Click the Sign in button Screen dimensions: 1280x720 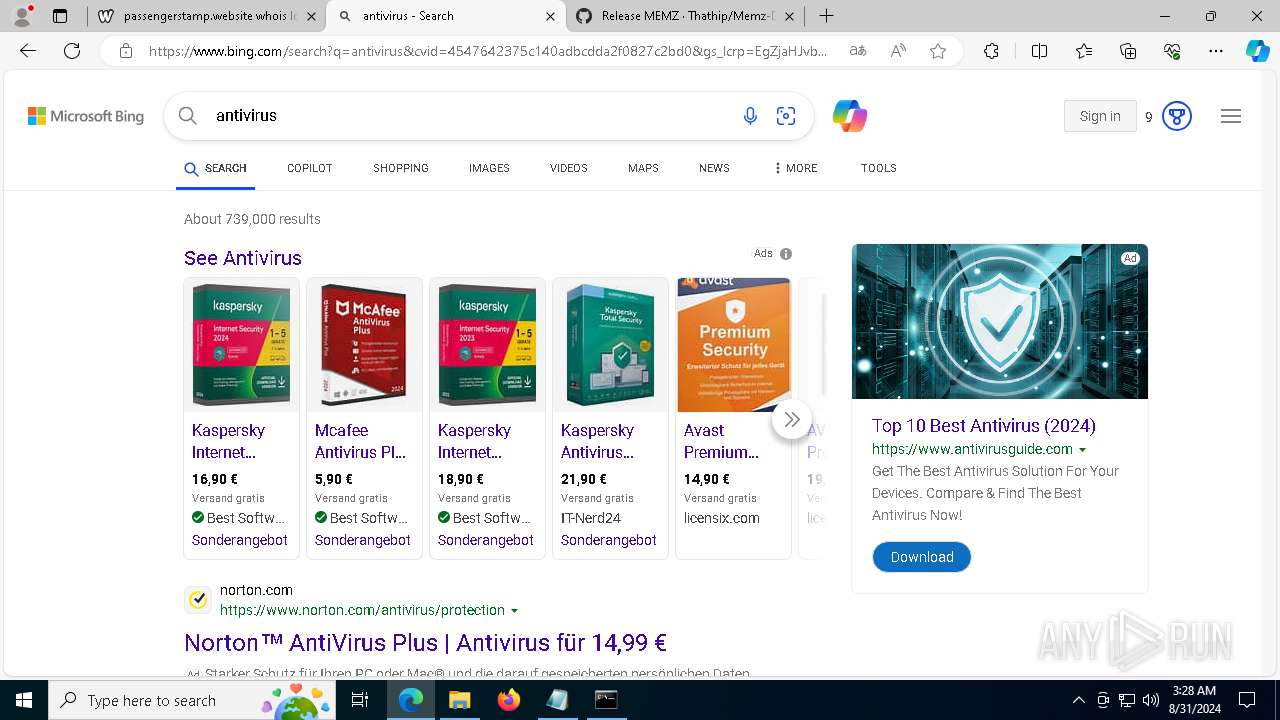(x=1100, y=116)
